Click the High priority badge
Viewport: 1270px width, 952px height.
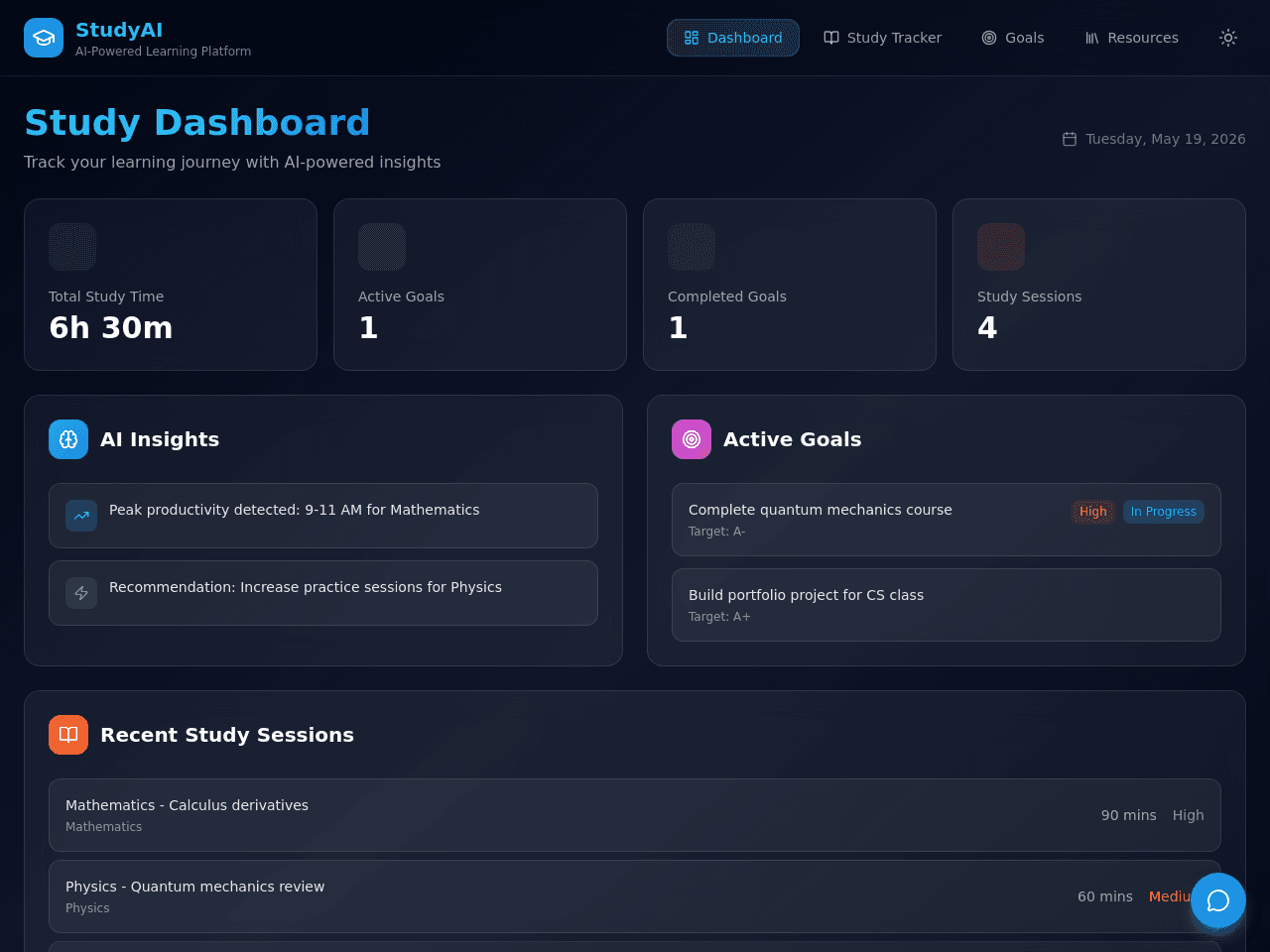[x=1093, y=512]
